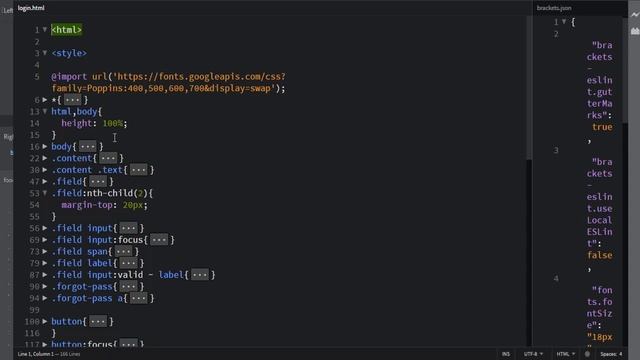The image size is (640, 360).
Task: Click the 'false' value in brackets.json
Action: 600,255
